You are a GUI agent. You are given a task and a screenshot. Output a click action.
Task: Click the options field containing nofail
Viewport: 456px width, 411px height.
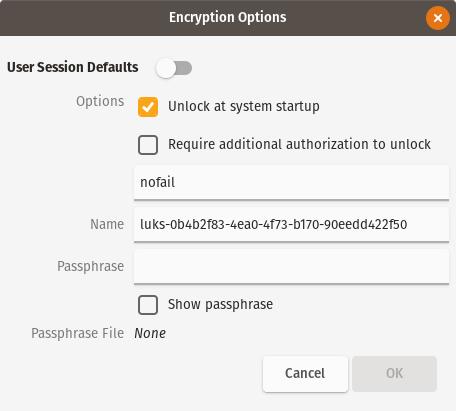291,182
